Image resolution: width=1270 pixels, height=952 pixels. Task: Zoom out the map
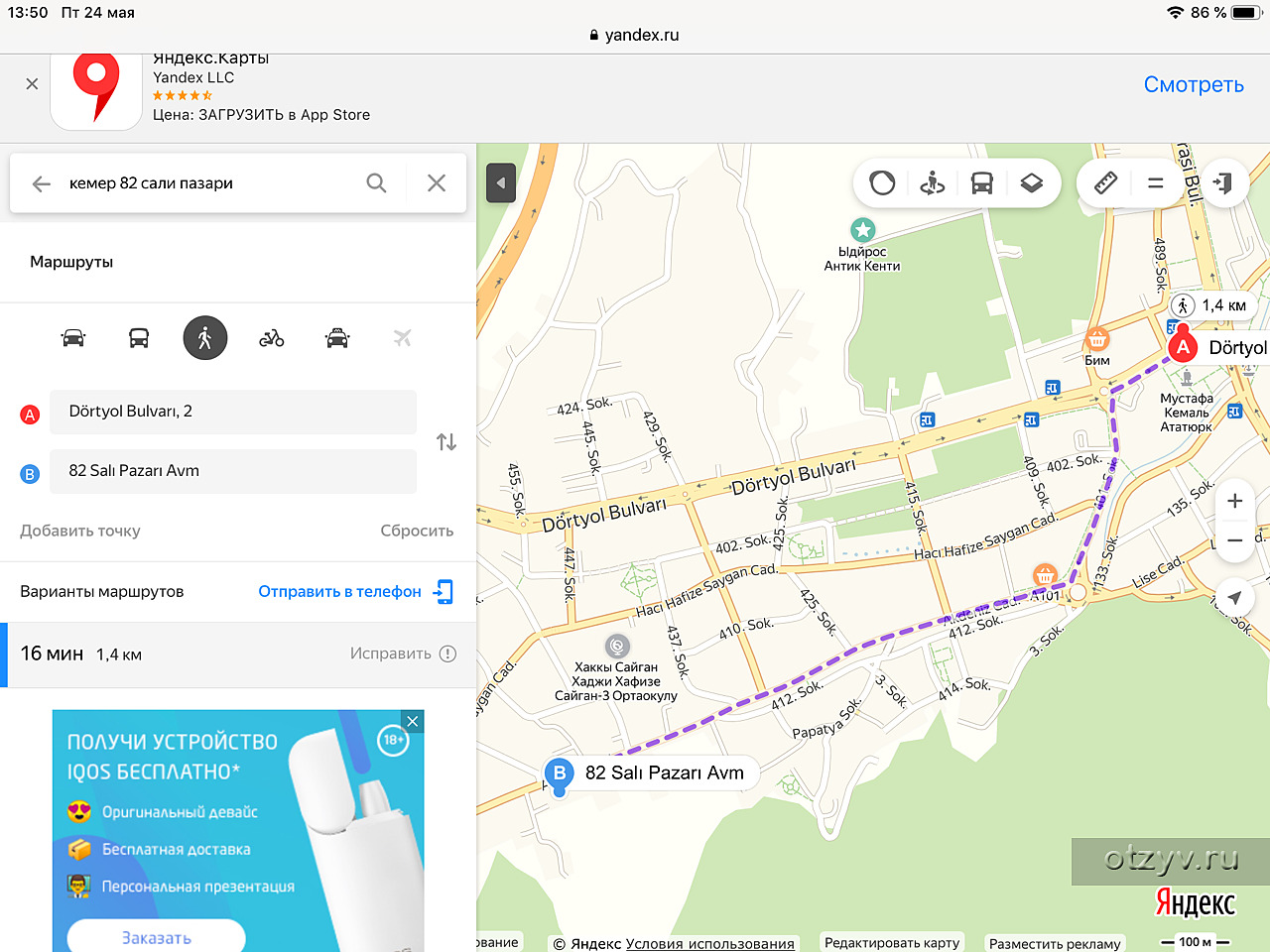1234,540
